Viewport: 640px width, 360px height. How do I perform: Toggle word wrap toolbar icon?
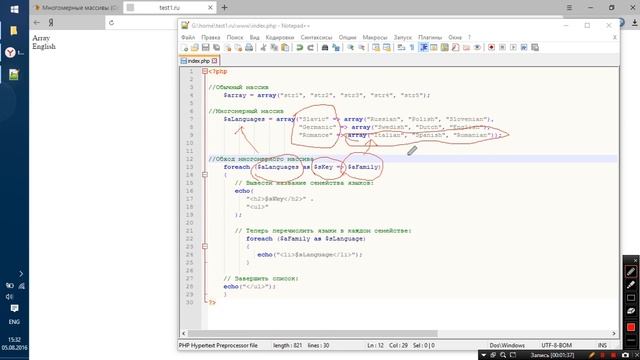coord(402,48)
